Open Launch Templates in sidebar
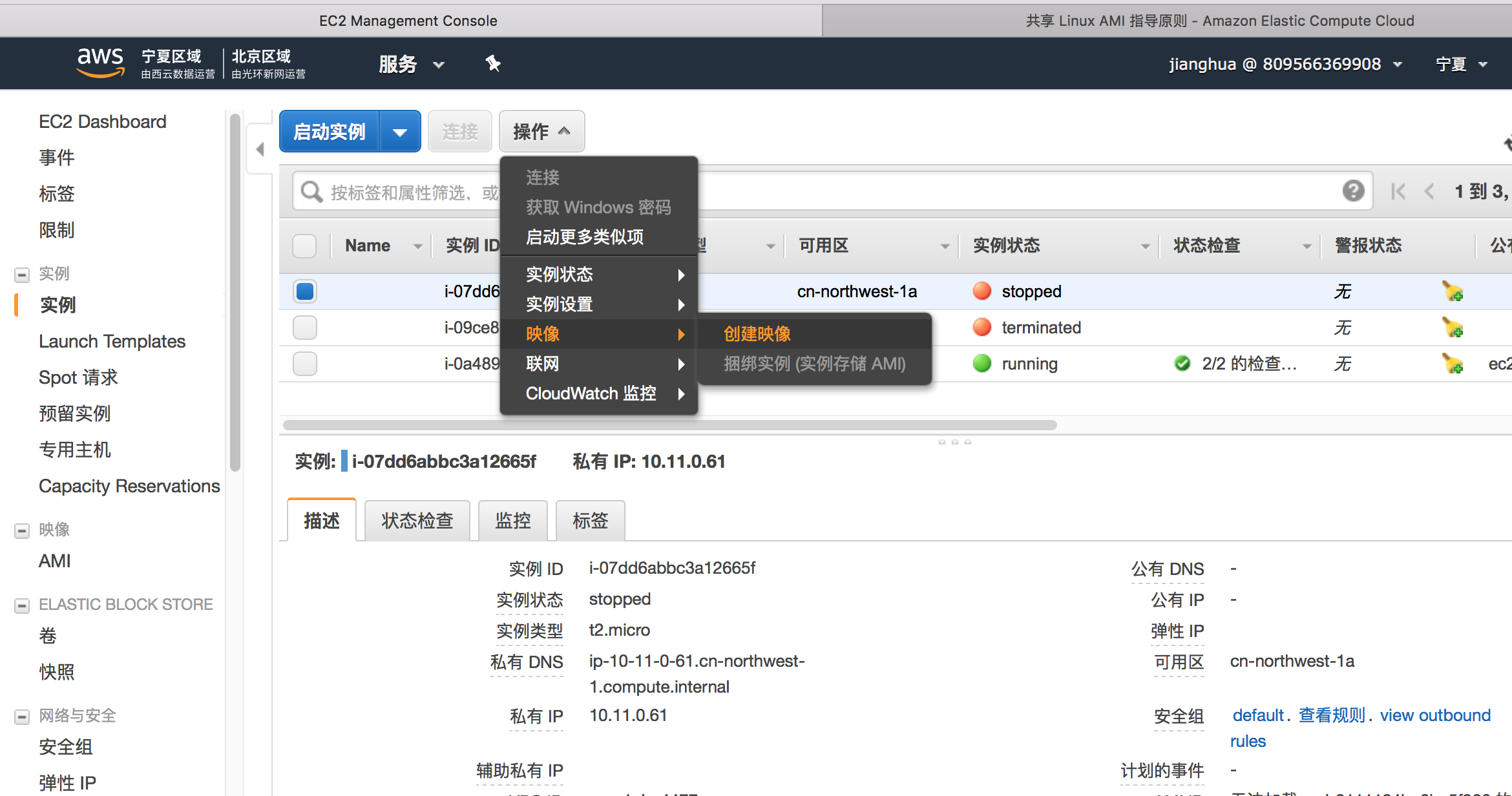Viewport: 1512px width, 796px height. [112, 341]
